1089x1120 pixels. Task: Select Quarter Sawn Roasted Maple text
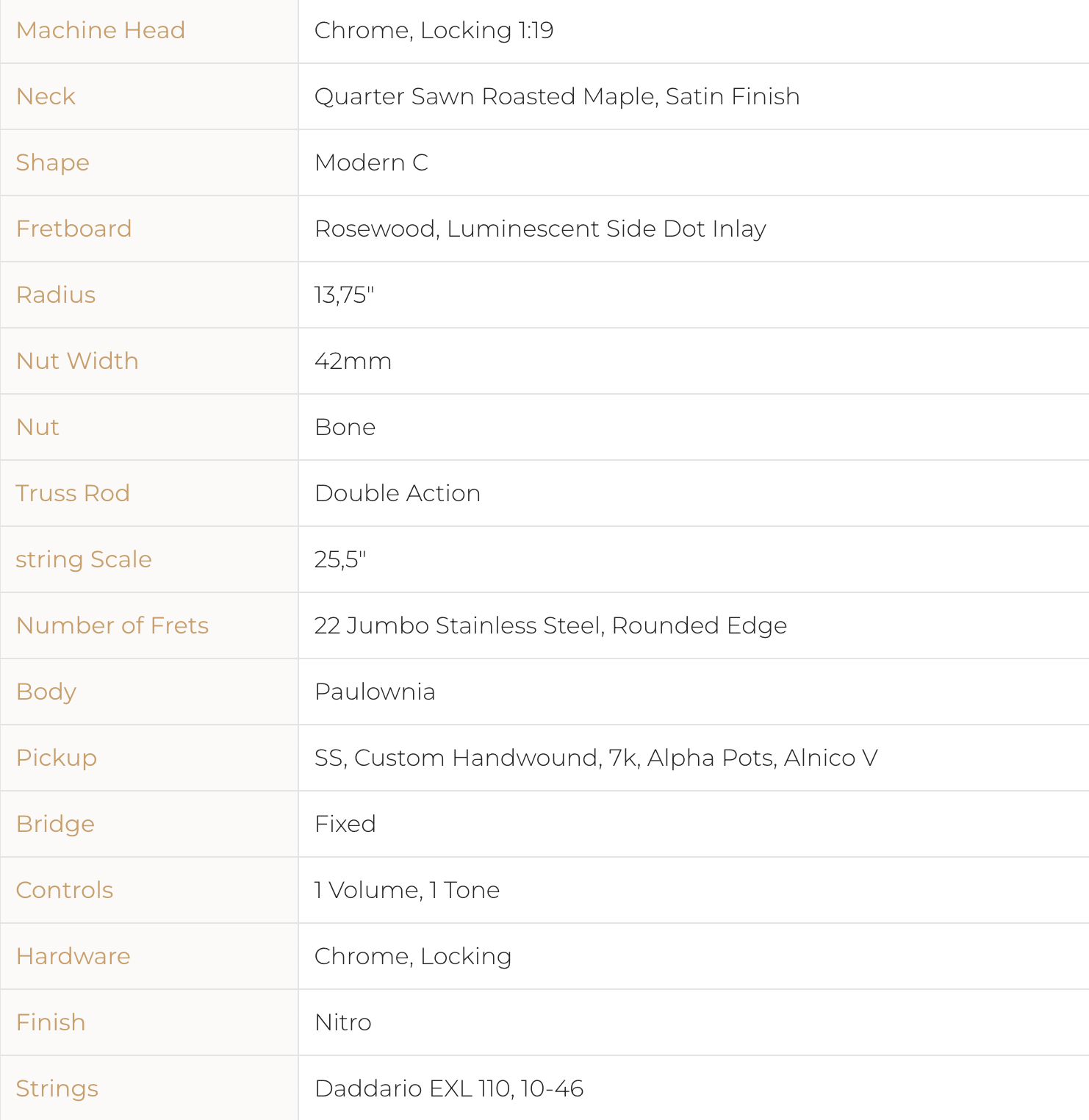(x=485, y=96)
